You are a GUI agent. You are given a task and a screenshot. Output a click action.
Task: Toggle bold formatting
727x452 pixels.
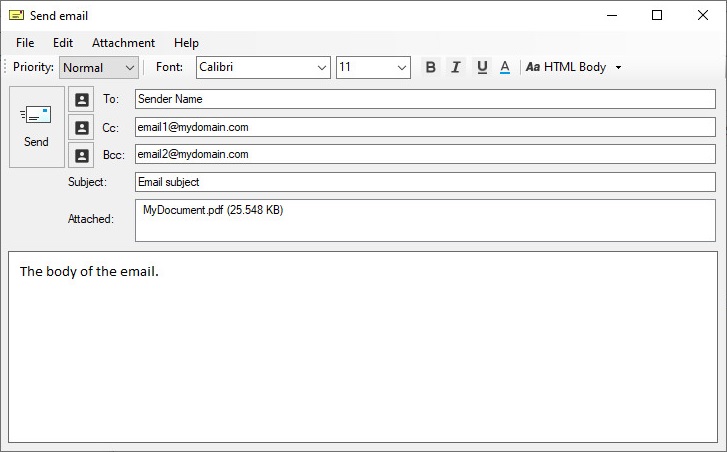[x=431, y=67]
